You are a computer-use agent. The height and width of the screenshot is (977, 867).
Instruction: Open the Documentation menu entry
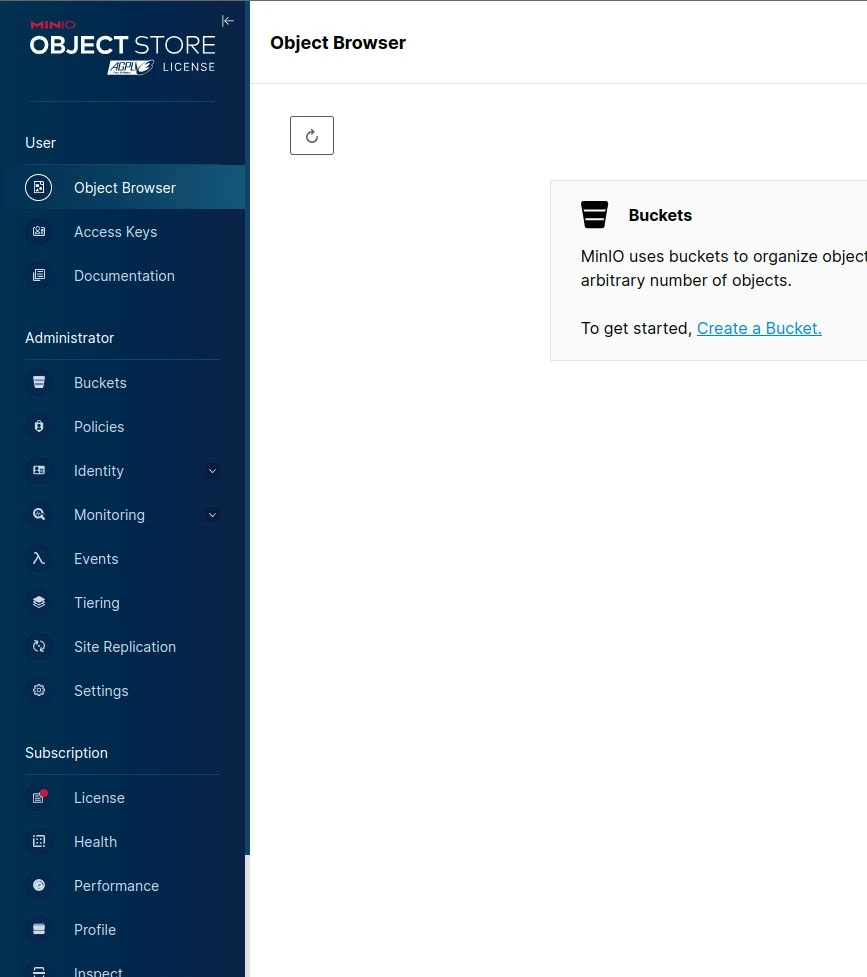pos(122,275)
